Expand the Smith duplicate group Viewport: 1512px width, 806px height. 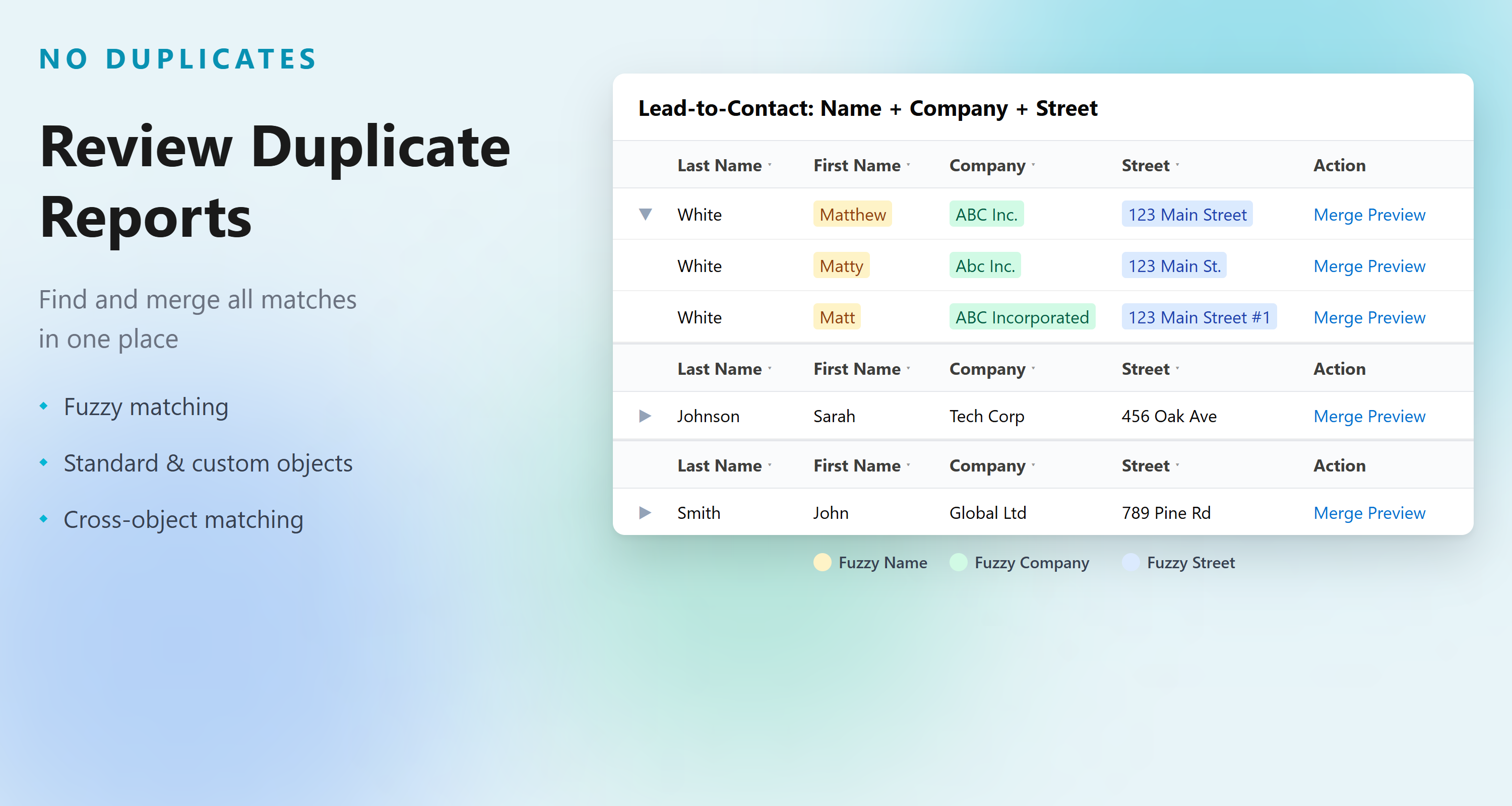point(645,513)
